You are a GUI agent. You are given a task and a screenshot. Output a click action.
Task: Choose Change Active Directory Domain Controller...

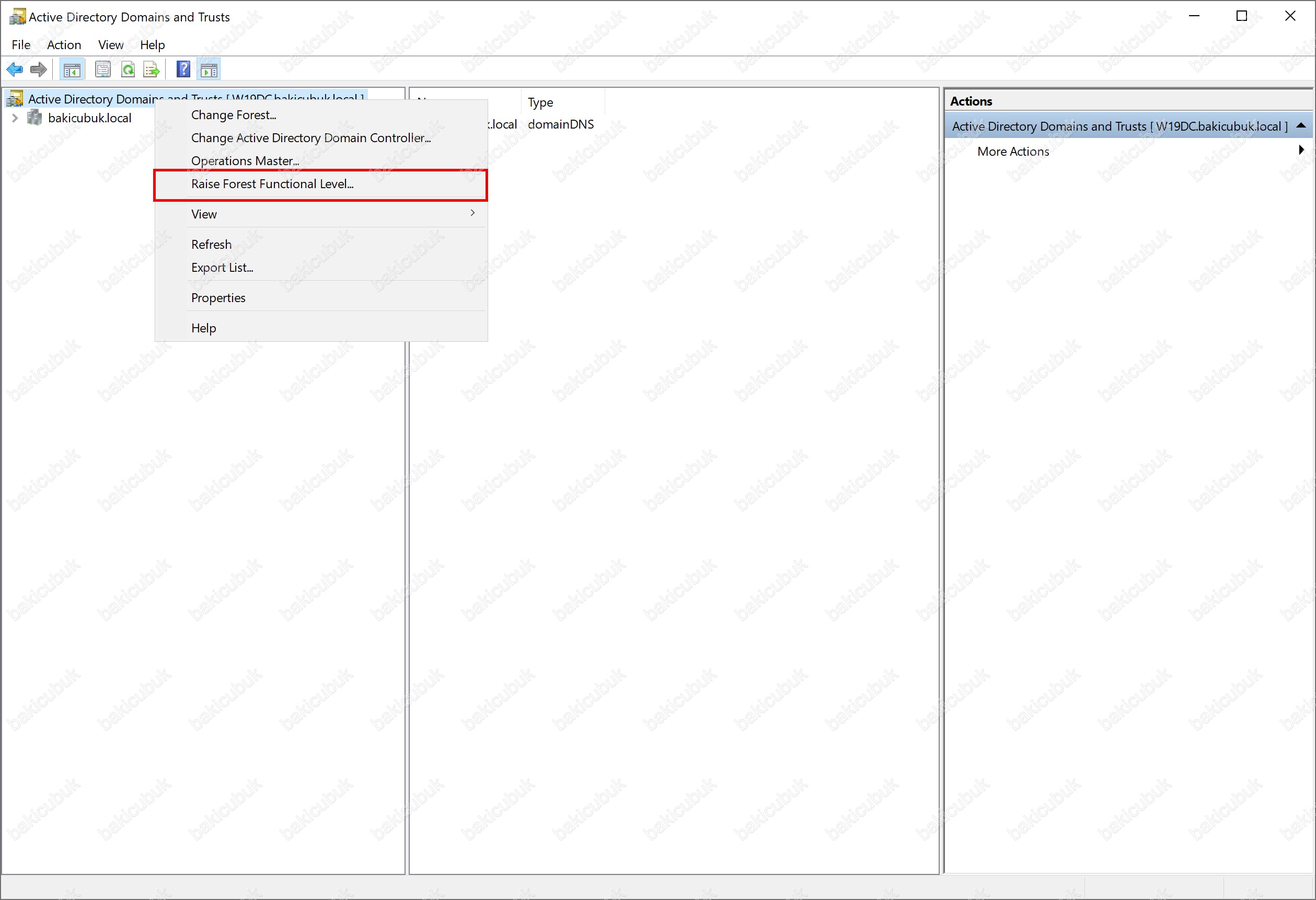(x=321, y=137)
